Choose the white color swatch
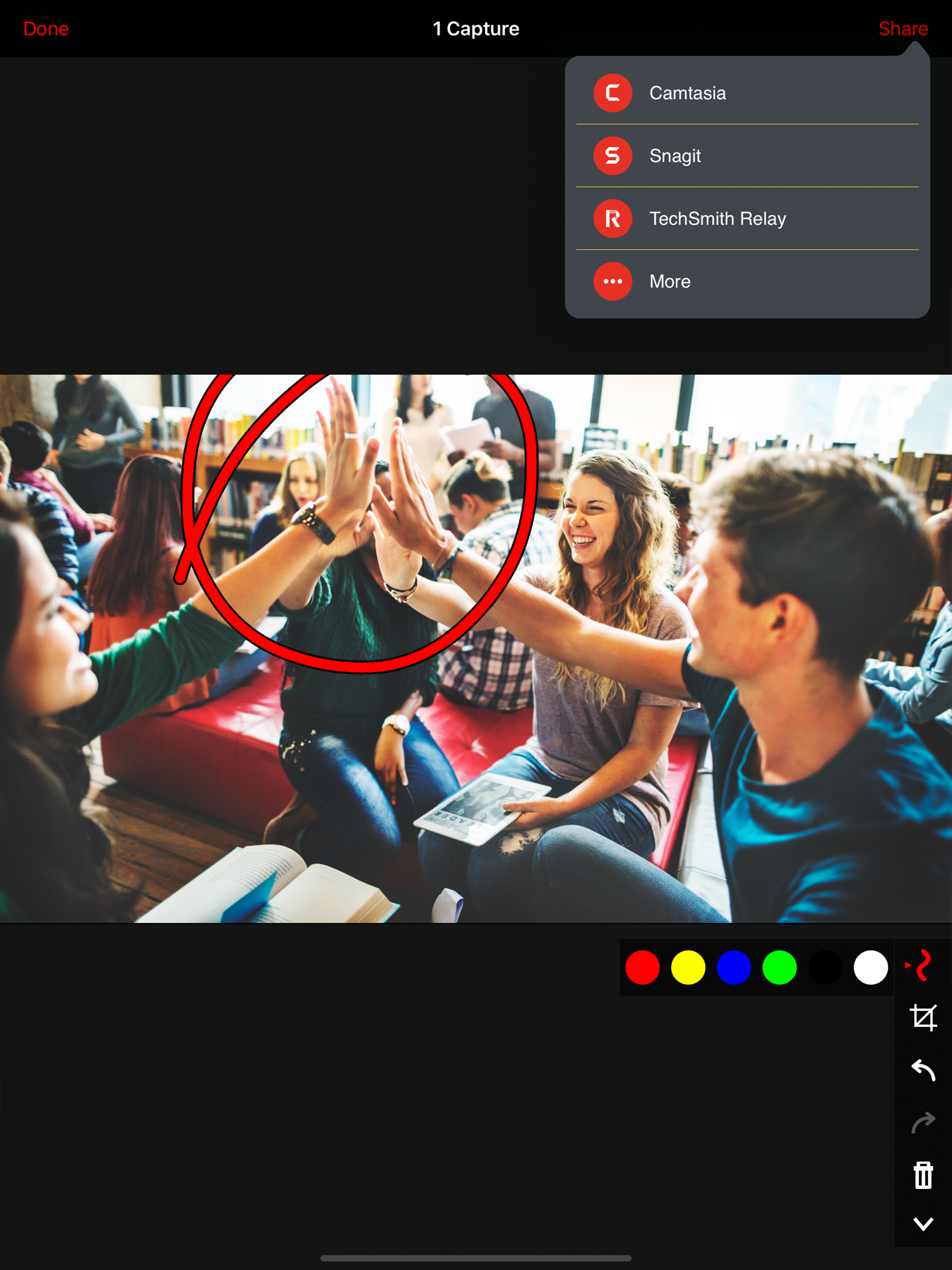 pyautogui.click(x=871, y=967)
